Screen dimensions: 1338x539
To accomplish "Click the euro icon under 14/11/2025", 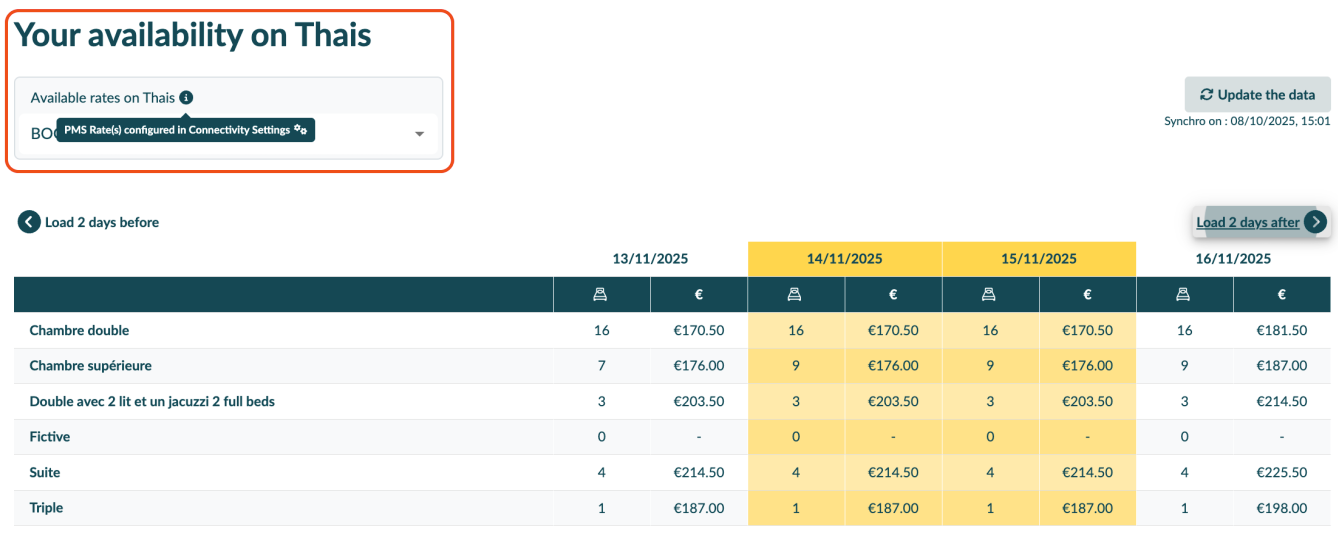I will coord(893,295).
